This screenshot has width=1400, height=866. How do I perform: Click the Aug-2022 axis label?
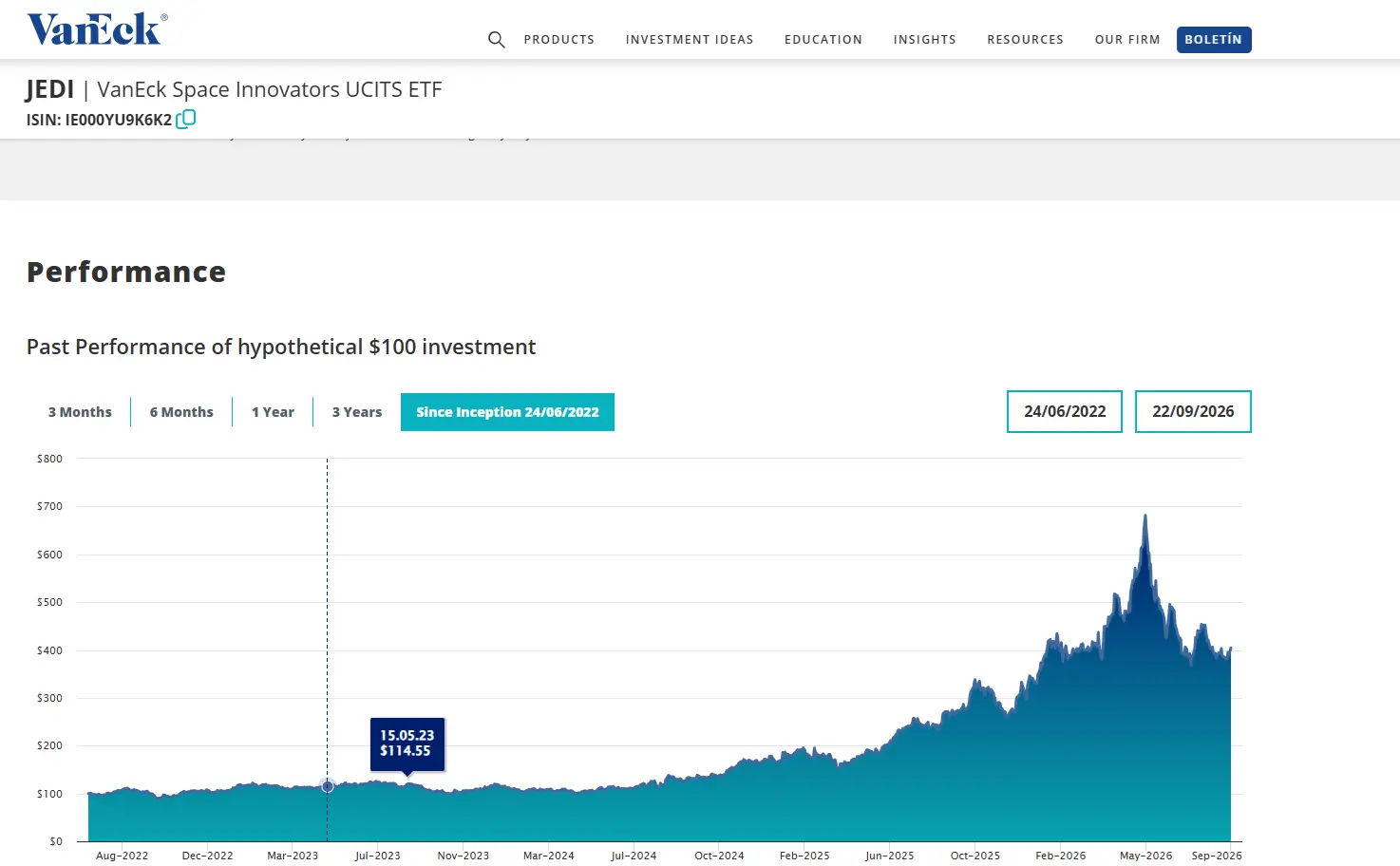(122, 856)
